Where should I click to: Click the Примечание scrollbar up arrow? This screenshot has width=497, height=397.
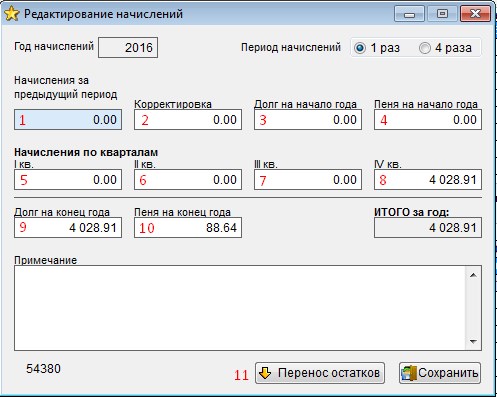(x=473, y=275)
